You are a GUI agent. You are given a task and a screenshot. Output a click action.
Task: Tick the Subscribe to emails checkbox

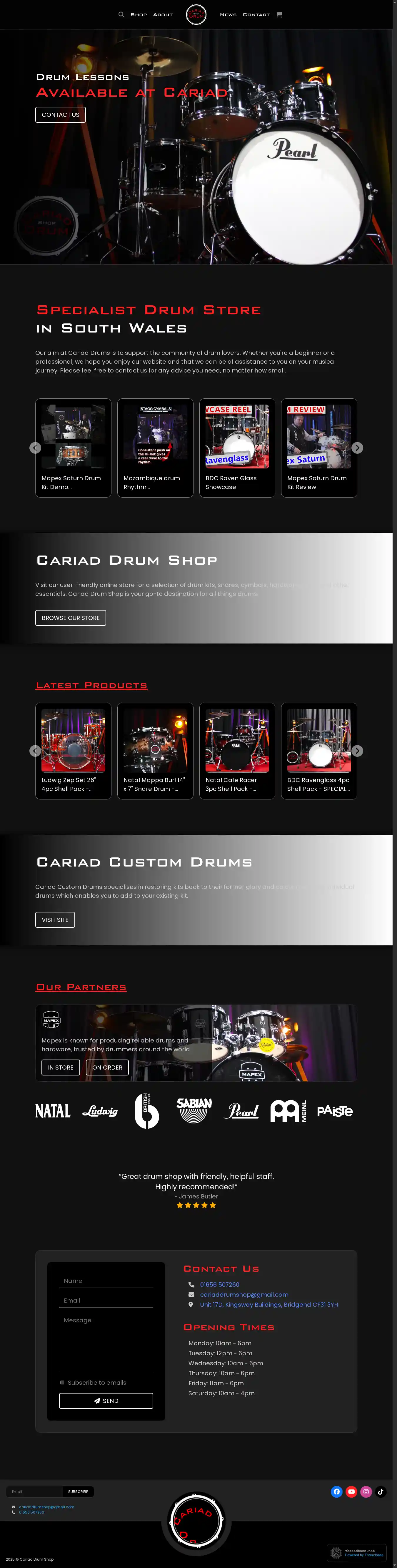(62, 1382)
